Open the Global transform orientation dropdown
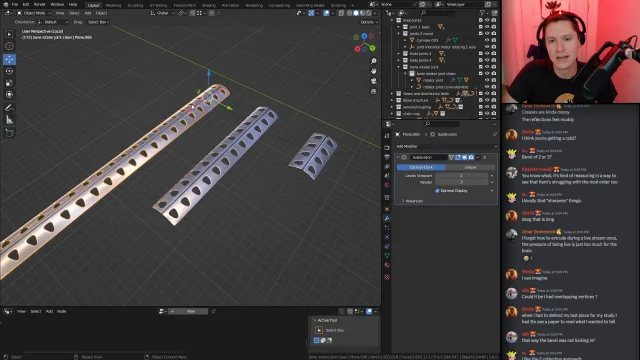The width and height of the screenshot is (640, 360). coord(162,13)
